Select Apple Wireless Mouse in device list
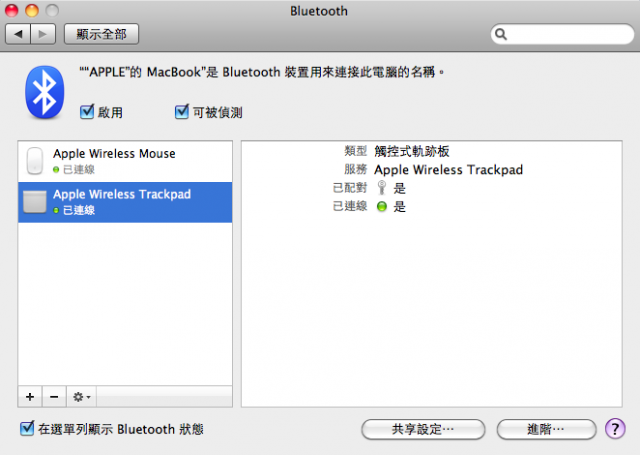Image resolution: width=640 pixels, height=455 pixels. pos(125,161)
